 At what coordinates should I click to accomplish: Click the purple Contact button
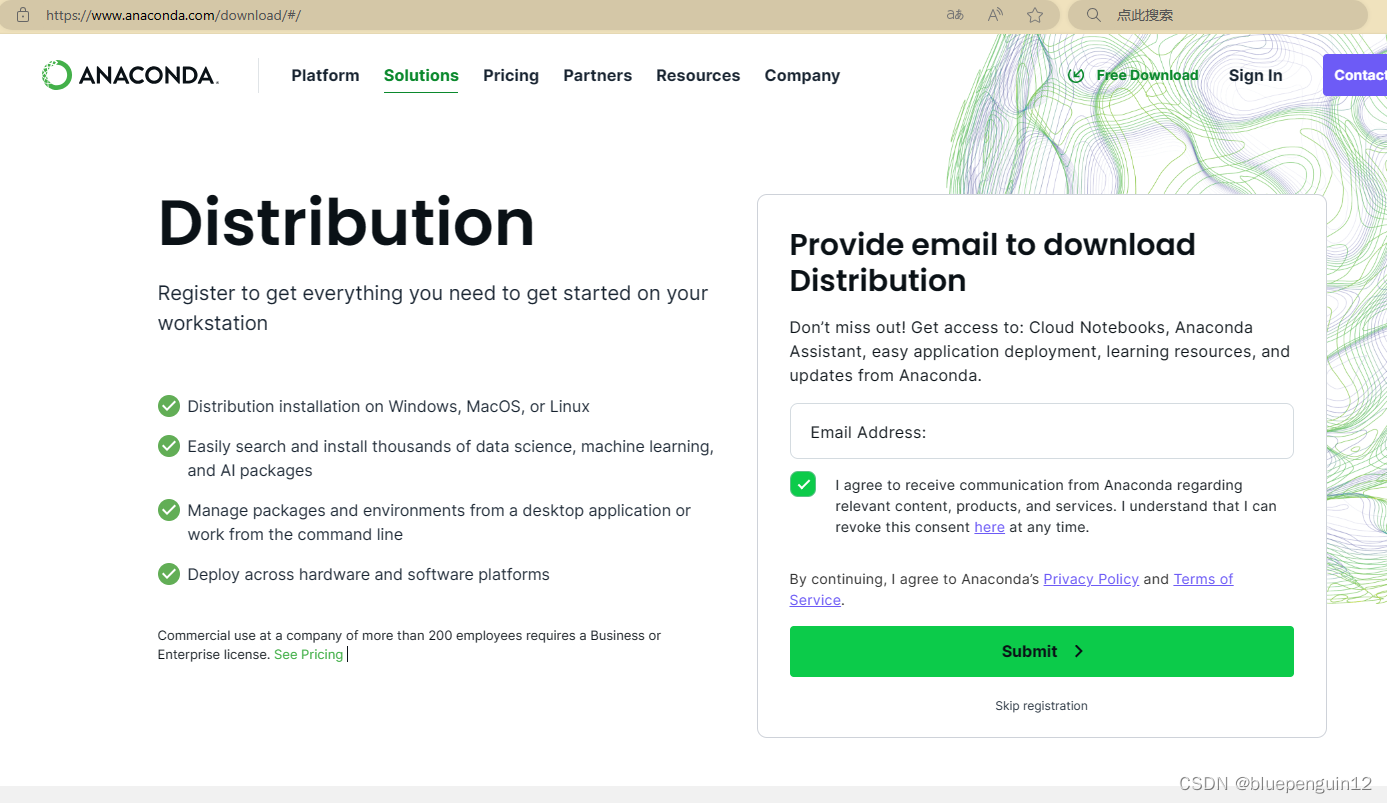point(1356,75)
